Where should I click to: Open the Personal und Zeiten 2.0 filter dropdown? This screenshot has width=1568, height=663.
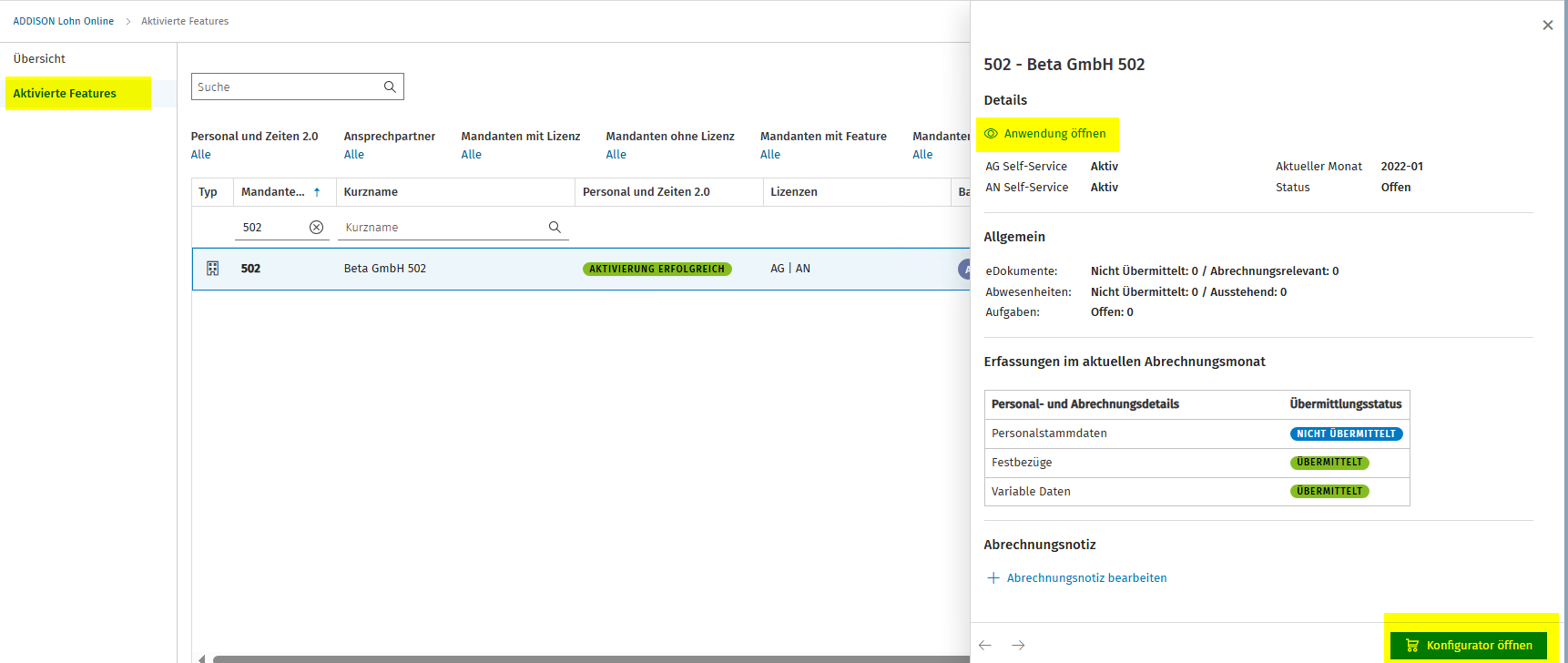click(x=201, y=155)
